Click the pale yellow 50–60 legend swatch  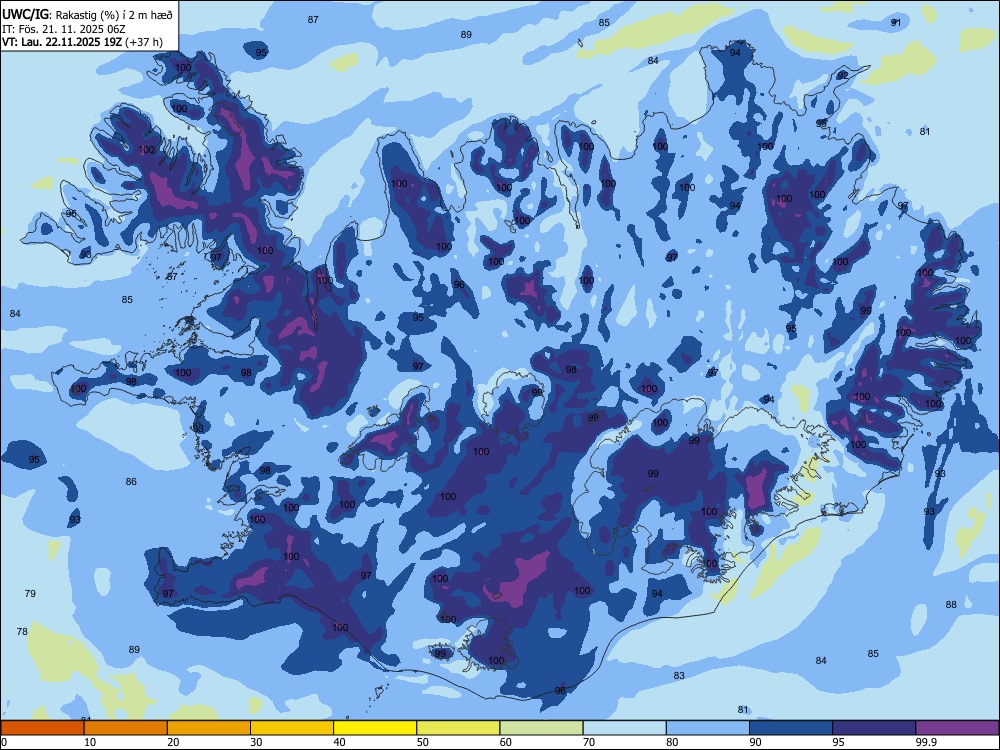pos(458,728)
